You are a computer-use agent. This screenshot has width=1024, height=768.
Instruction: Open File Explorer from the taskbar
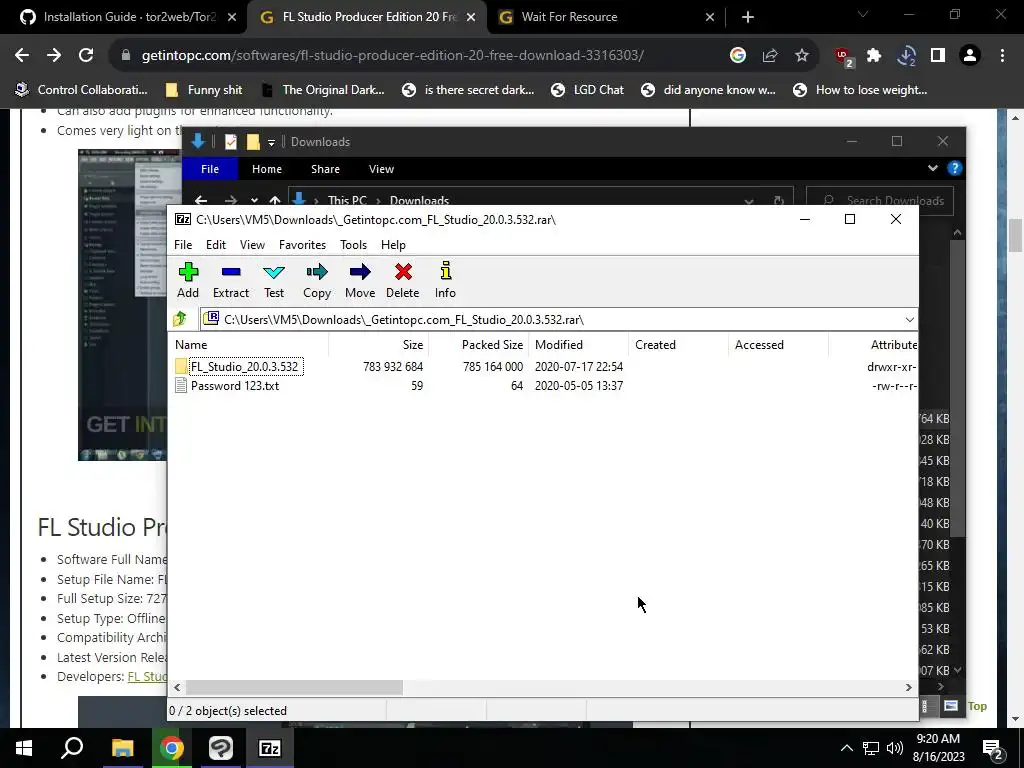[x=122, y=748]
